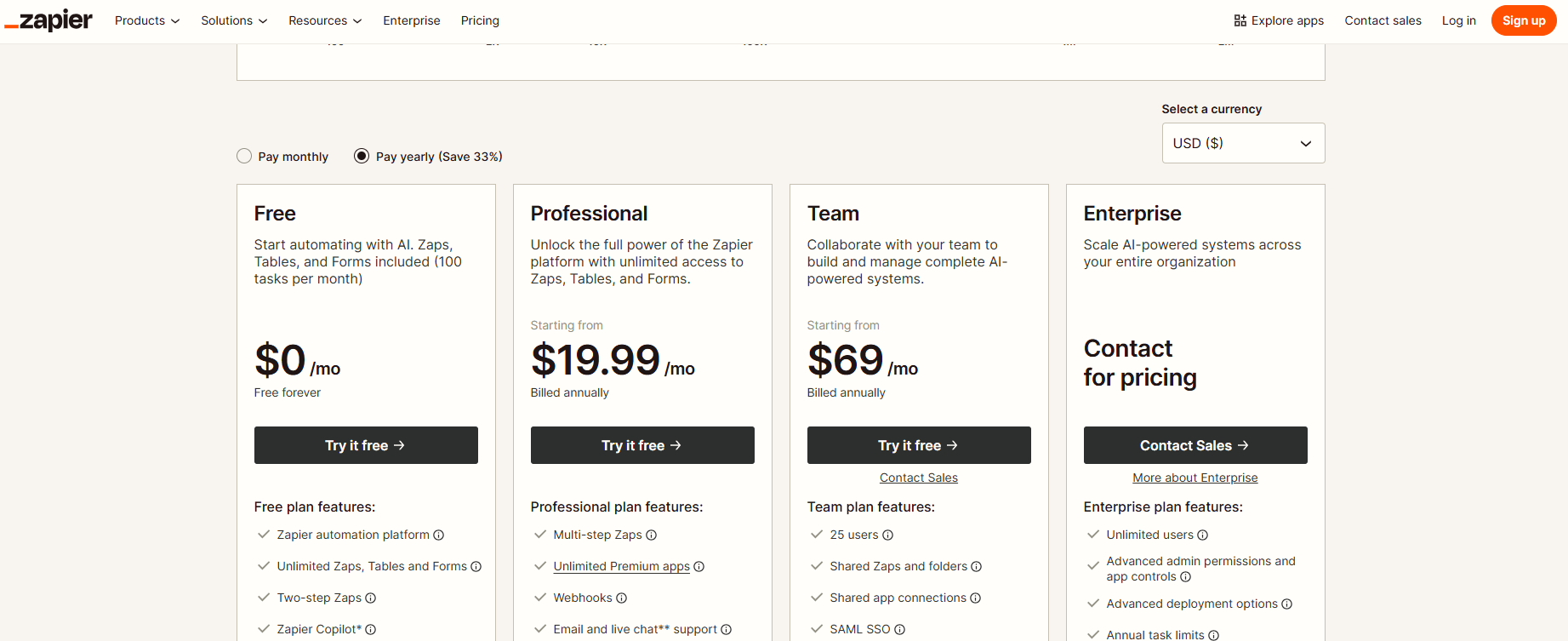Show info for Shared app connections

(976, 598)
